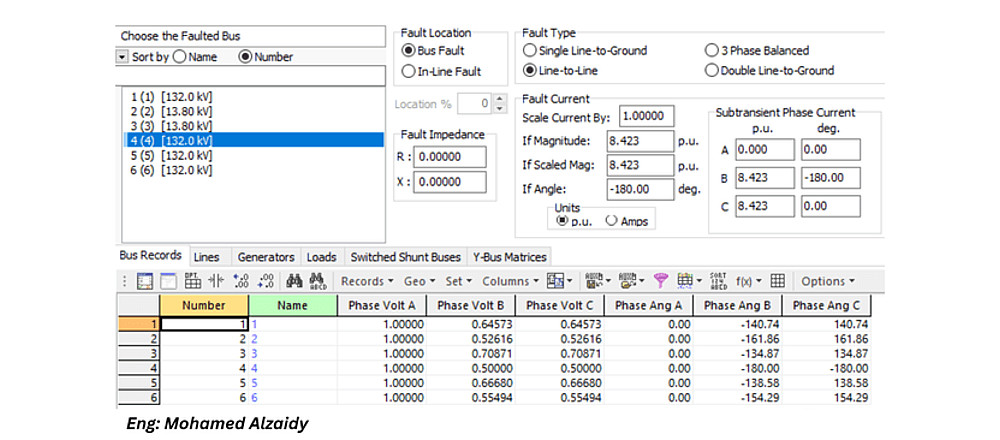The height and width of the screenshot is (440, 1000).
Task: Click the Phase Ang A column header
Action: coord(649,305)
